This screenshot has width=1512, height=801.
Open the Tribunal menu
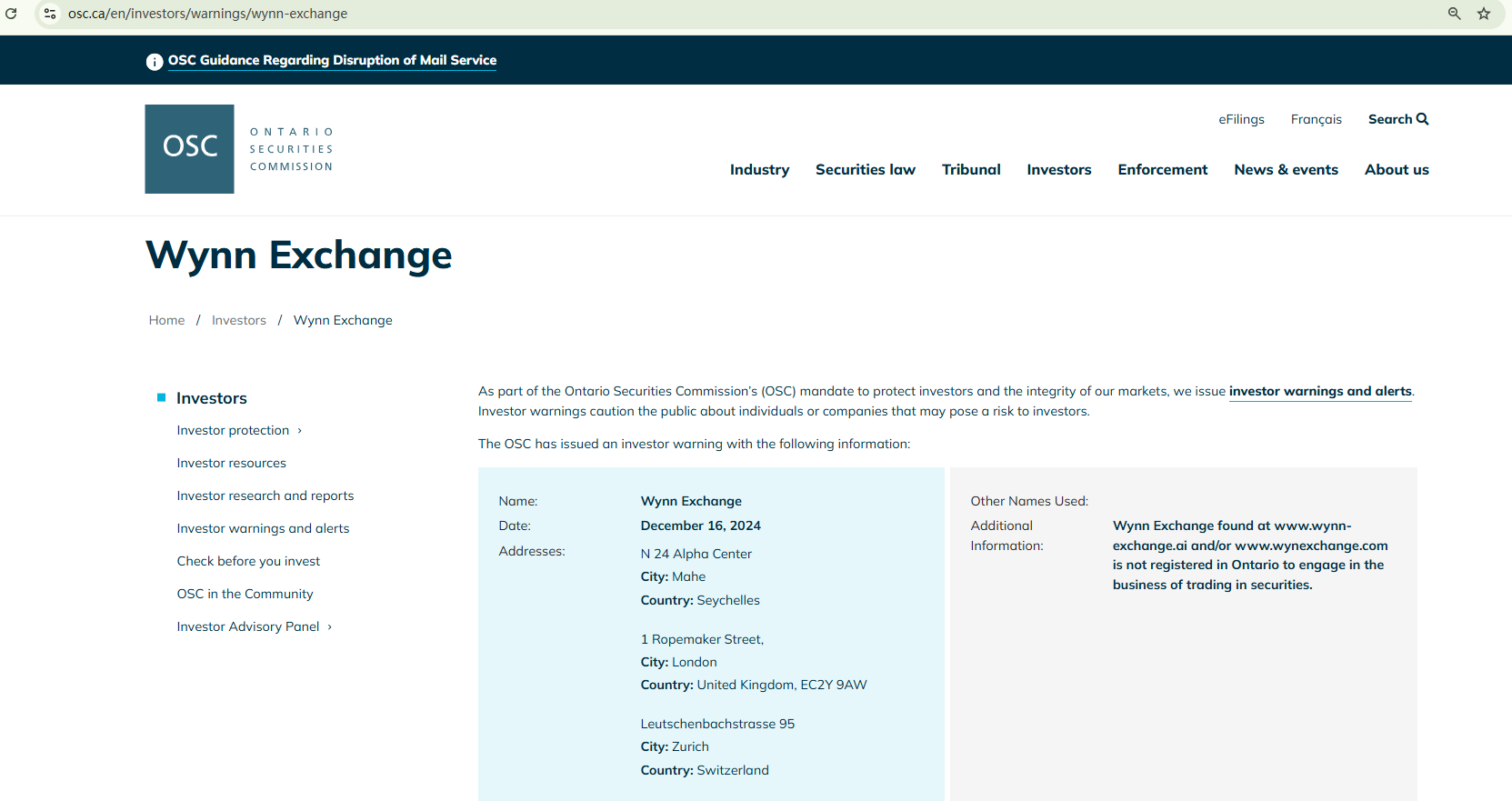(971, 169)
